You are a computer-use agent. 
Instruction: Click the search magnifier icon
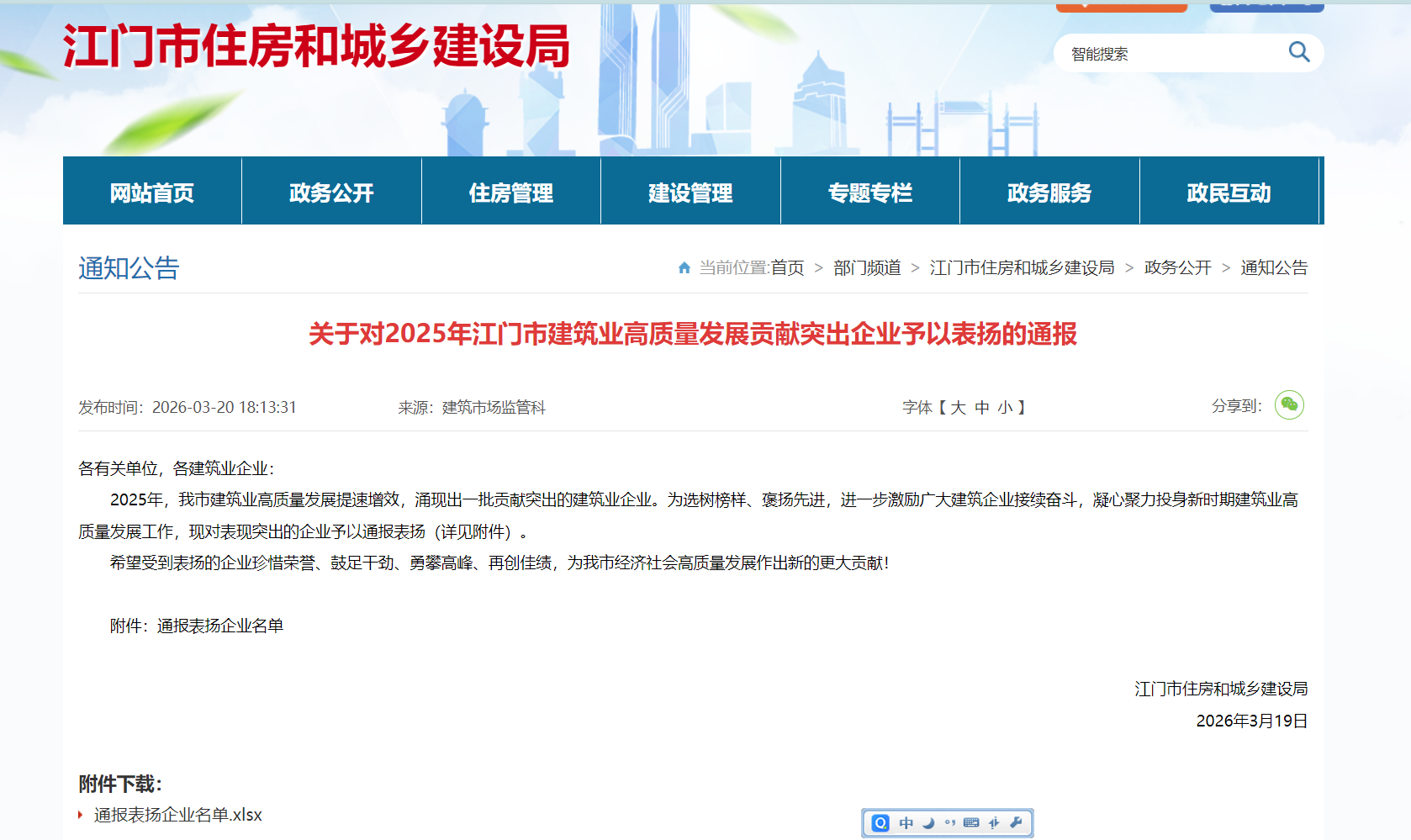click(x=1298, y=52)
